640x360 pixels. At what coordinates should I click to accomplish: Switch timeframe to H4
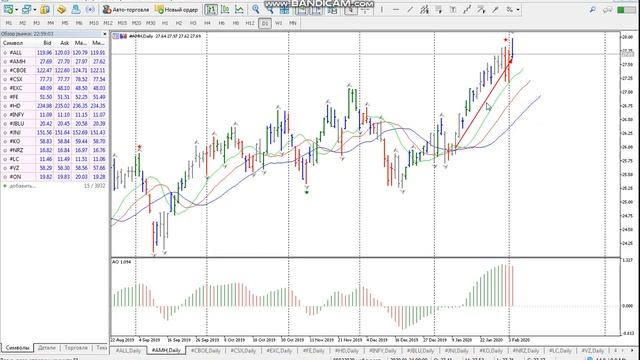click(207, 23)
